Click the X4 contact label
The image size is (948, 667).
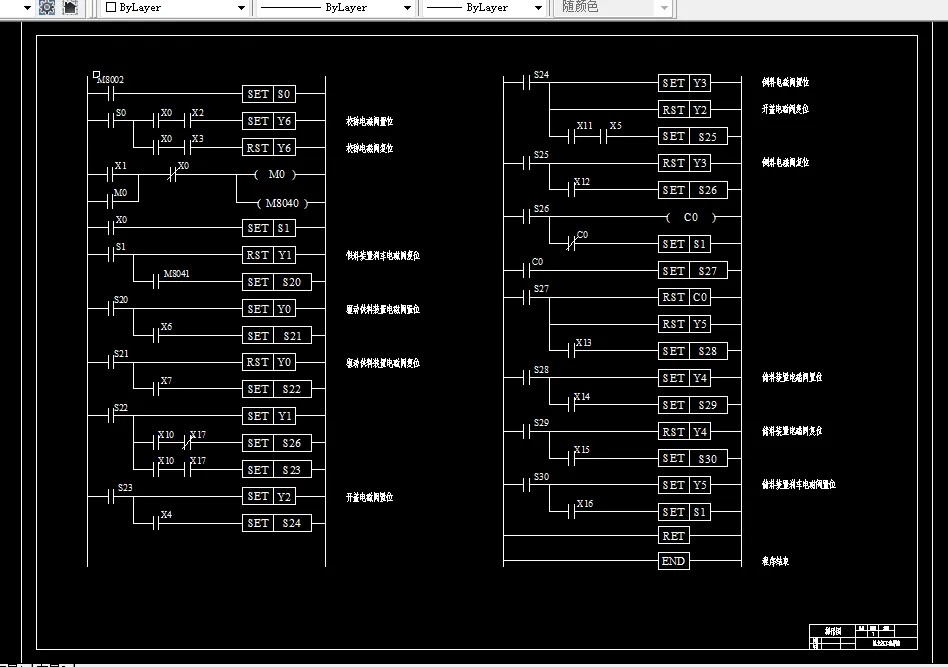166,515
